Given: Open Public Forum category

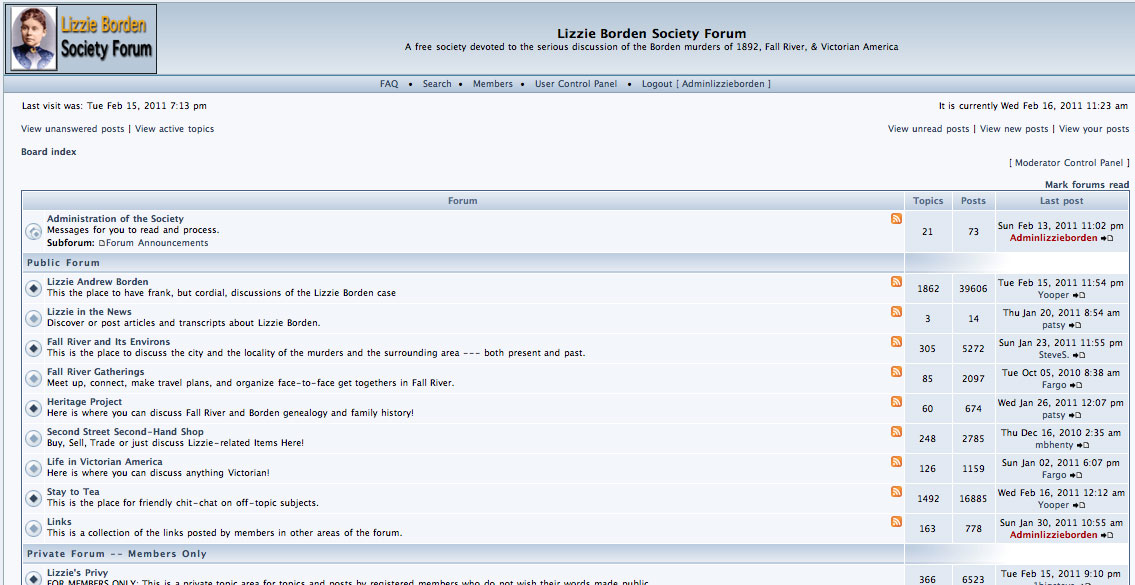Looking at the screenshot, I should 63,263.
